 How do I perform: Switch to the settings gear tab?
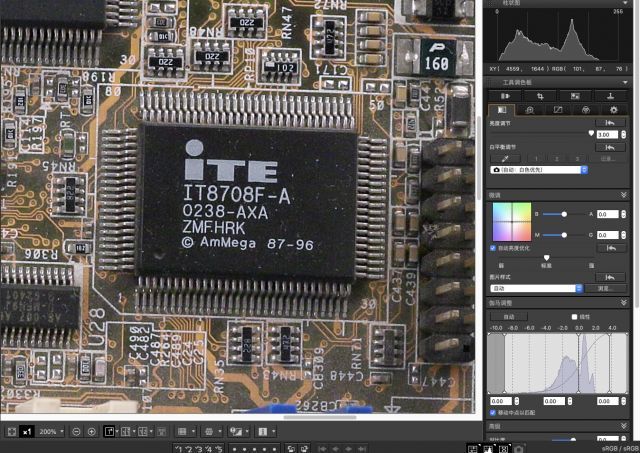[x=613, y=110]
